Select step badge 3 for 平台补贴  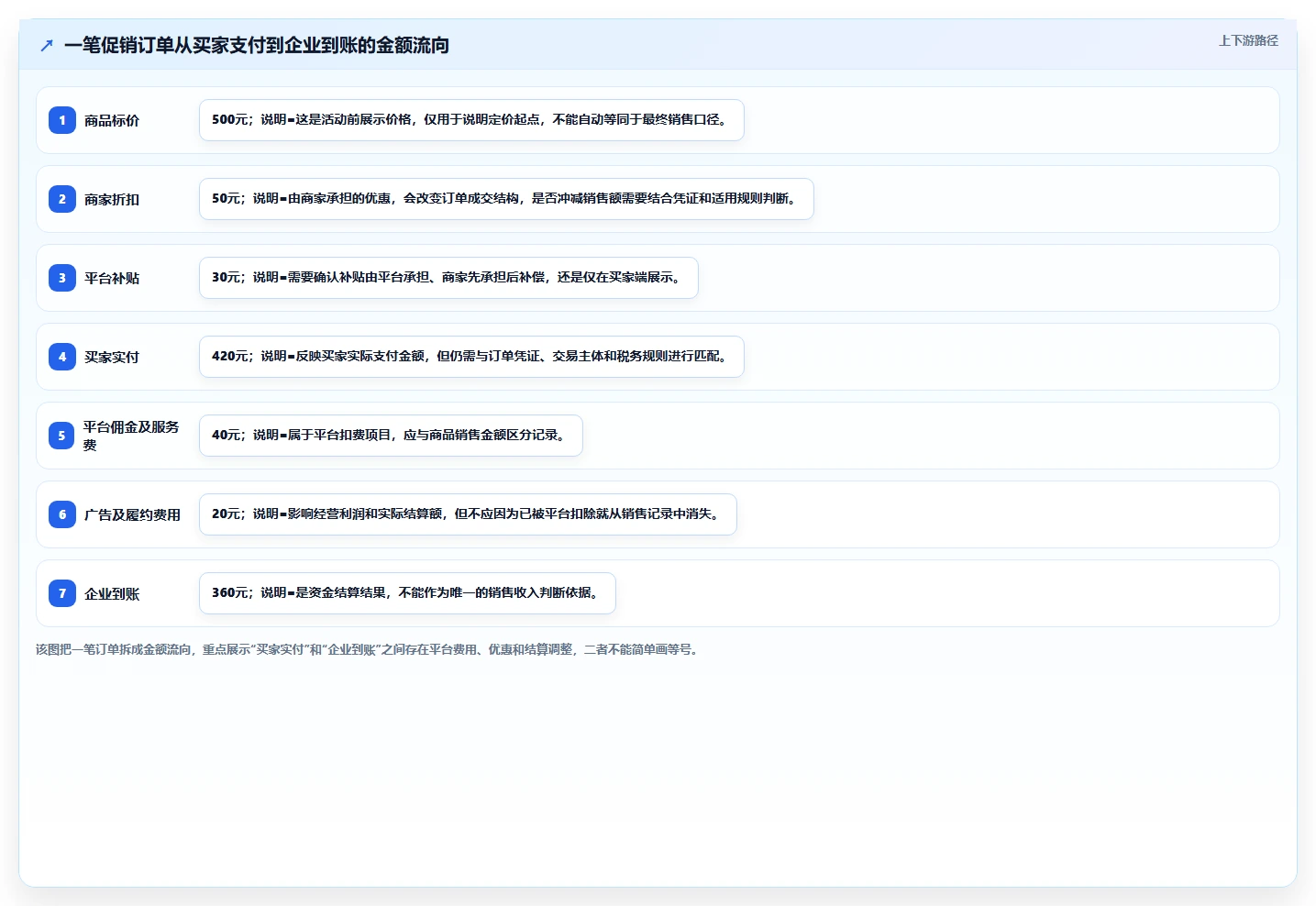click(x=62, y=278)
